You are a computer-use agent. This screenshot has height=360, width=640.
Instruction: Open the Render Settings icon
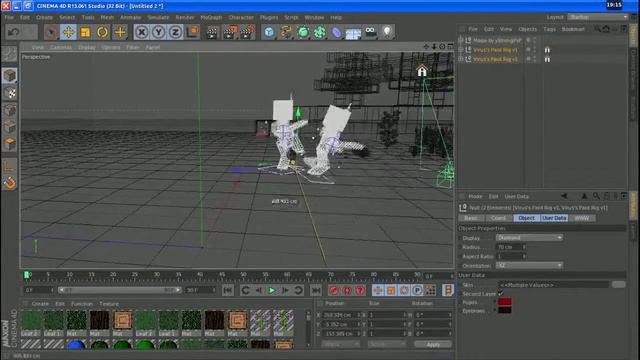coord(247,32)
